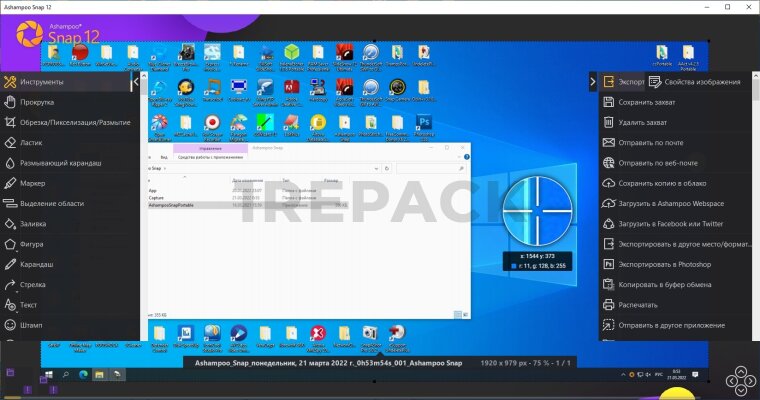The image size is (760, 400).
Task: Click Отправить по почте email option
Action: point(649,142)
